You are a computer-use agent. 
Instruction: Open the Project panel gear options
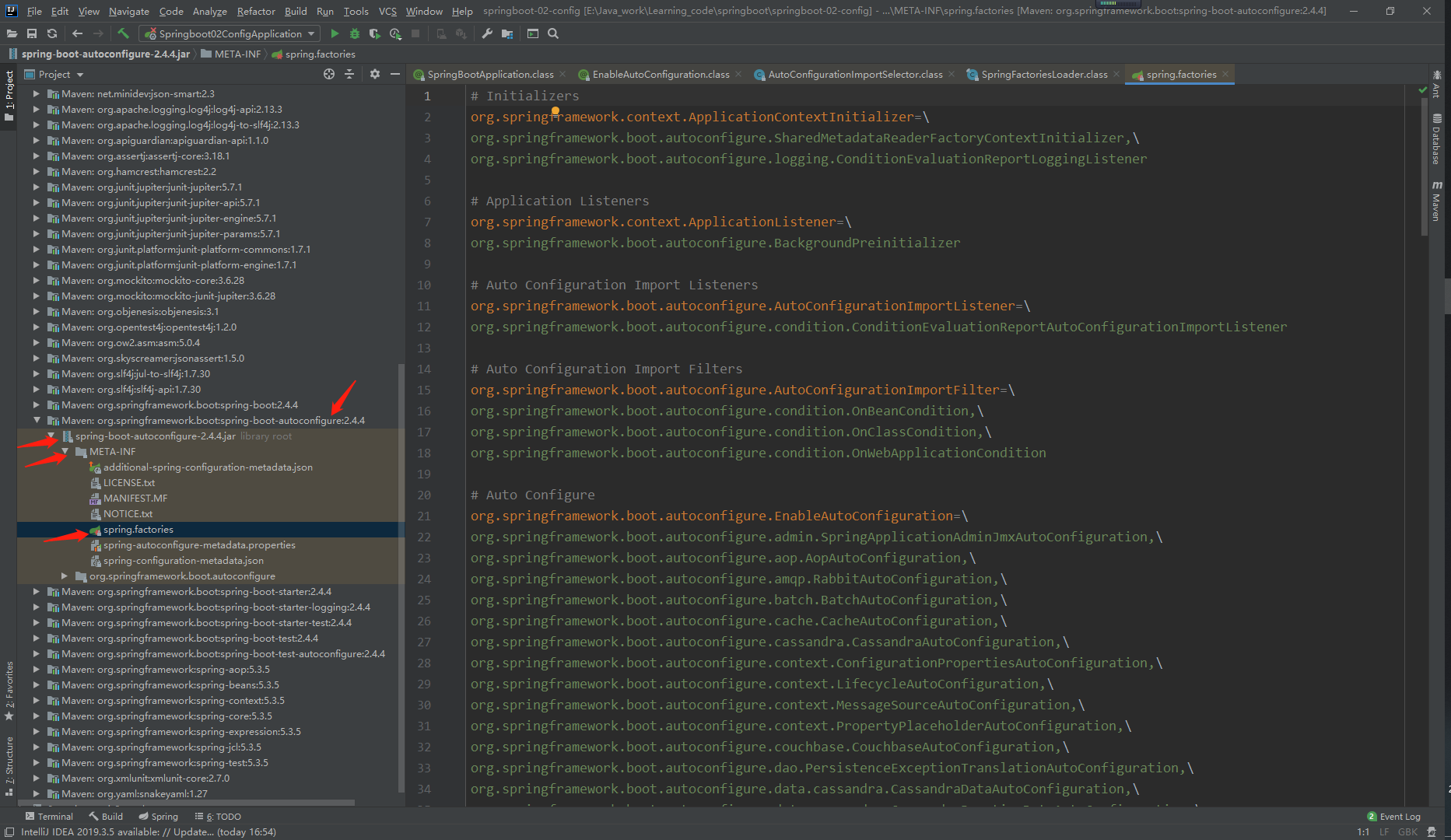pos(375,74)
